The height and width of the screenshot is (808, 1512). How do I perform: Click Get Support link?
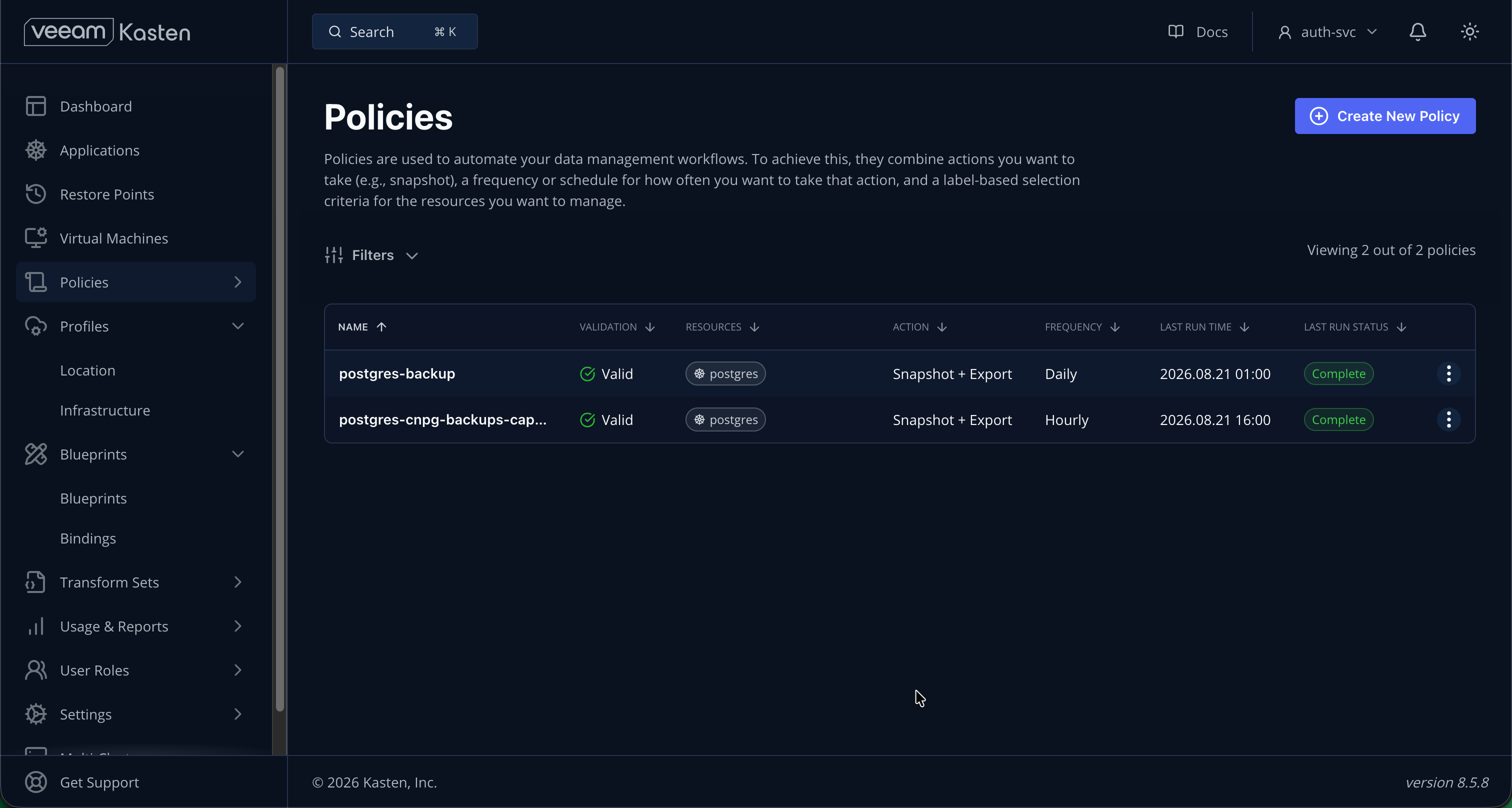click(99, 782)
